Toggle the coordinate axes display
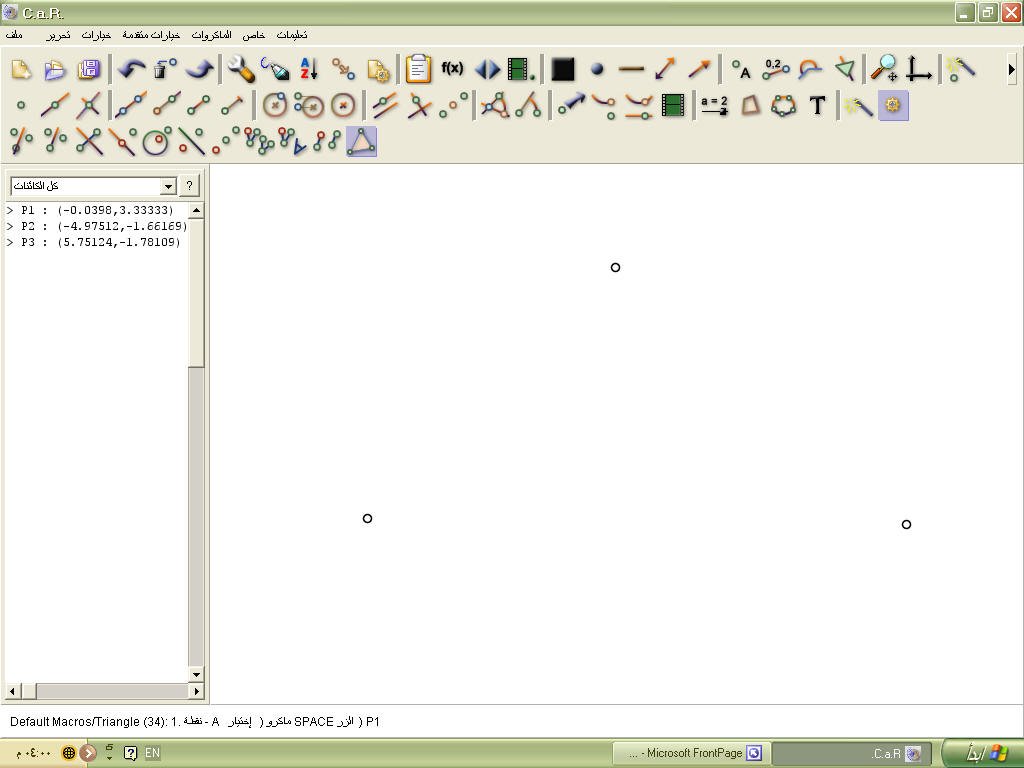 pyautogui.click(x=918, y=69)
